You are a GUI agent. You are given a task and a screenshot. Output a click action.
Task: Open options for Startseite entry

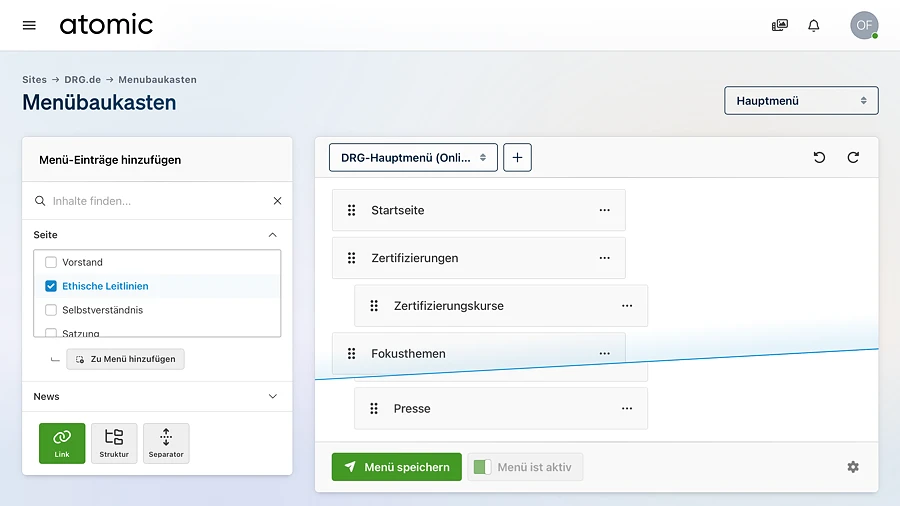click(604, 211)
